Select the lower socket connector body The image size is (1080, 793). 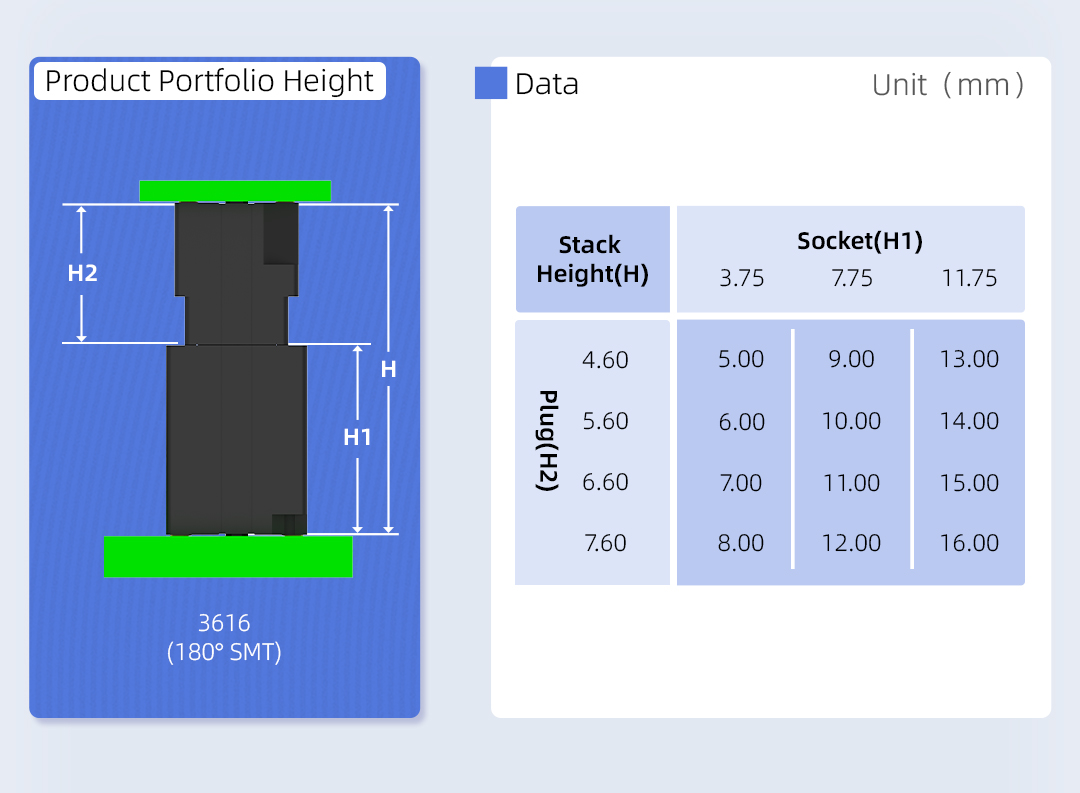tap(236, 440)
